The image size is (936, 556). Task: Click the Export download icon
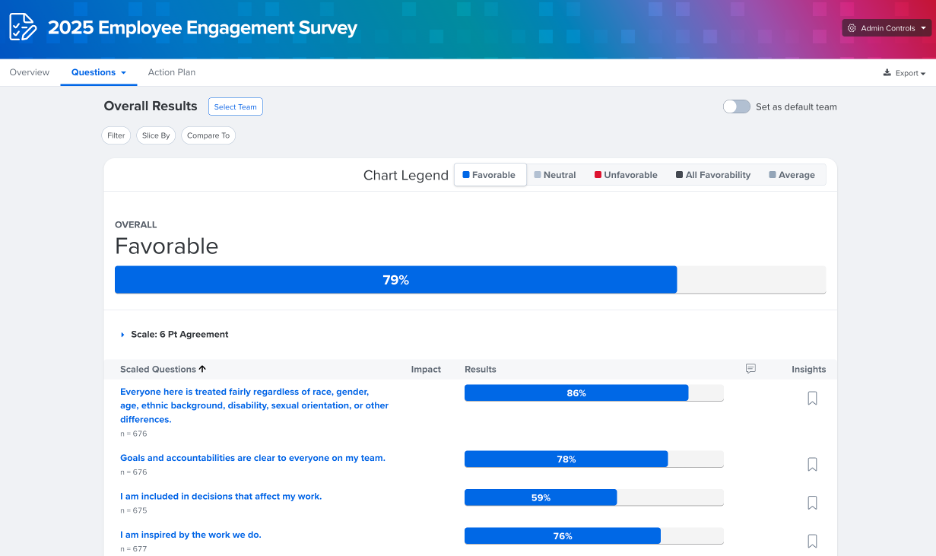887,73
